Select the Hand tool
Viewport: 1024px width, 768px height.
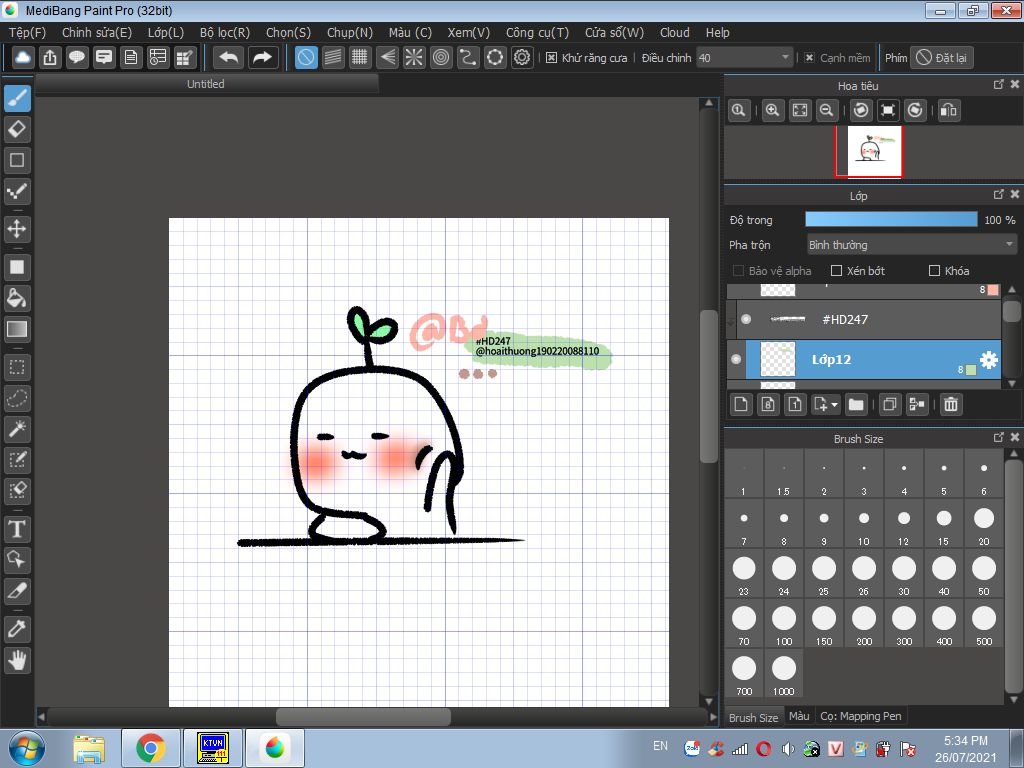(17, 660)
